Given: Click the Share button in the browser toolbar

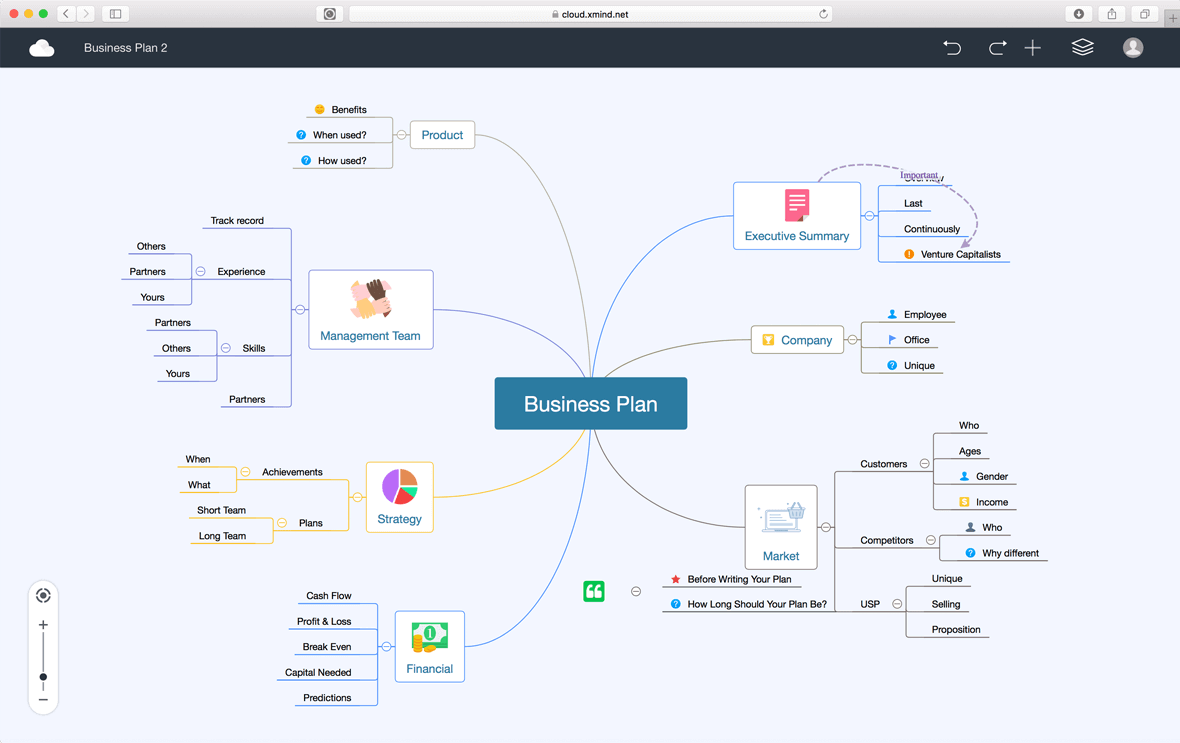Looking at the screenshot, I should [1111, 14].
